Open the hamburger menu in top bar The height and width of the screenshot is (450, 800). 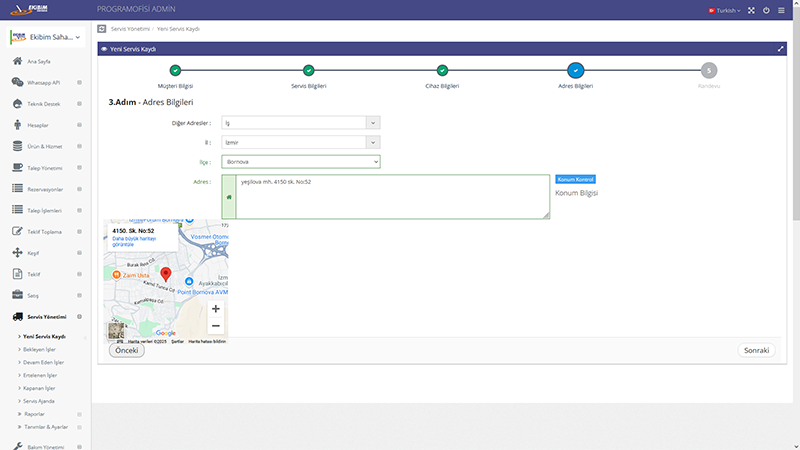point(781,10)
